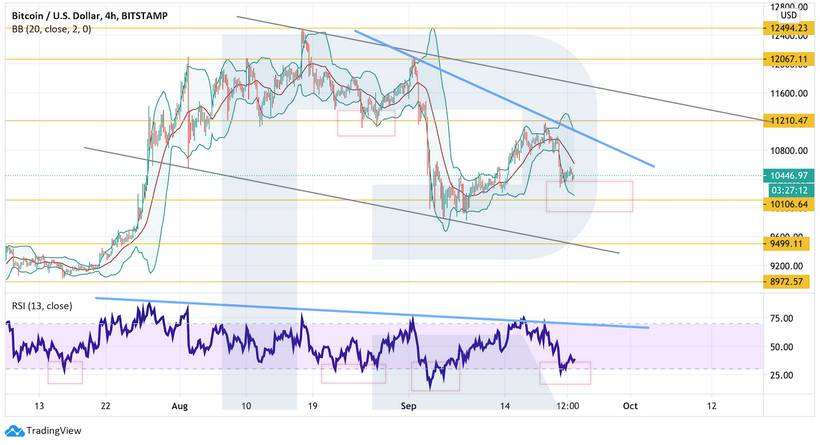Click the 8972.57 price level label
This screenshot has width=820, height=445.
tap(785, 282)
